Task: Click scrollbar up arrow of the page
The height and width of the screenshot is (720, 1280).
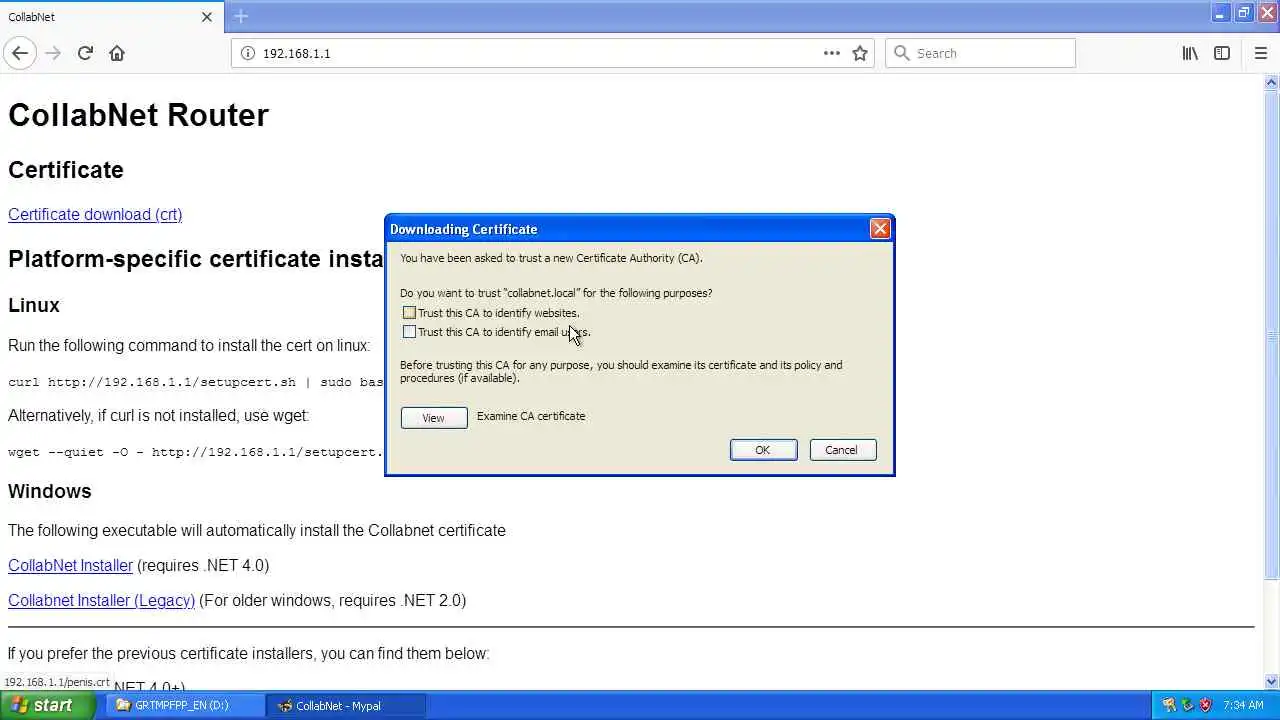Action: tap(1271, 83)
